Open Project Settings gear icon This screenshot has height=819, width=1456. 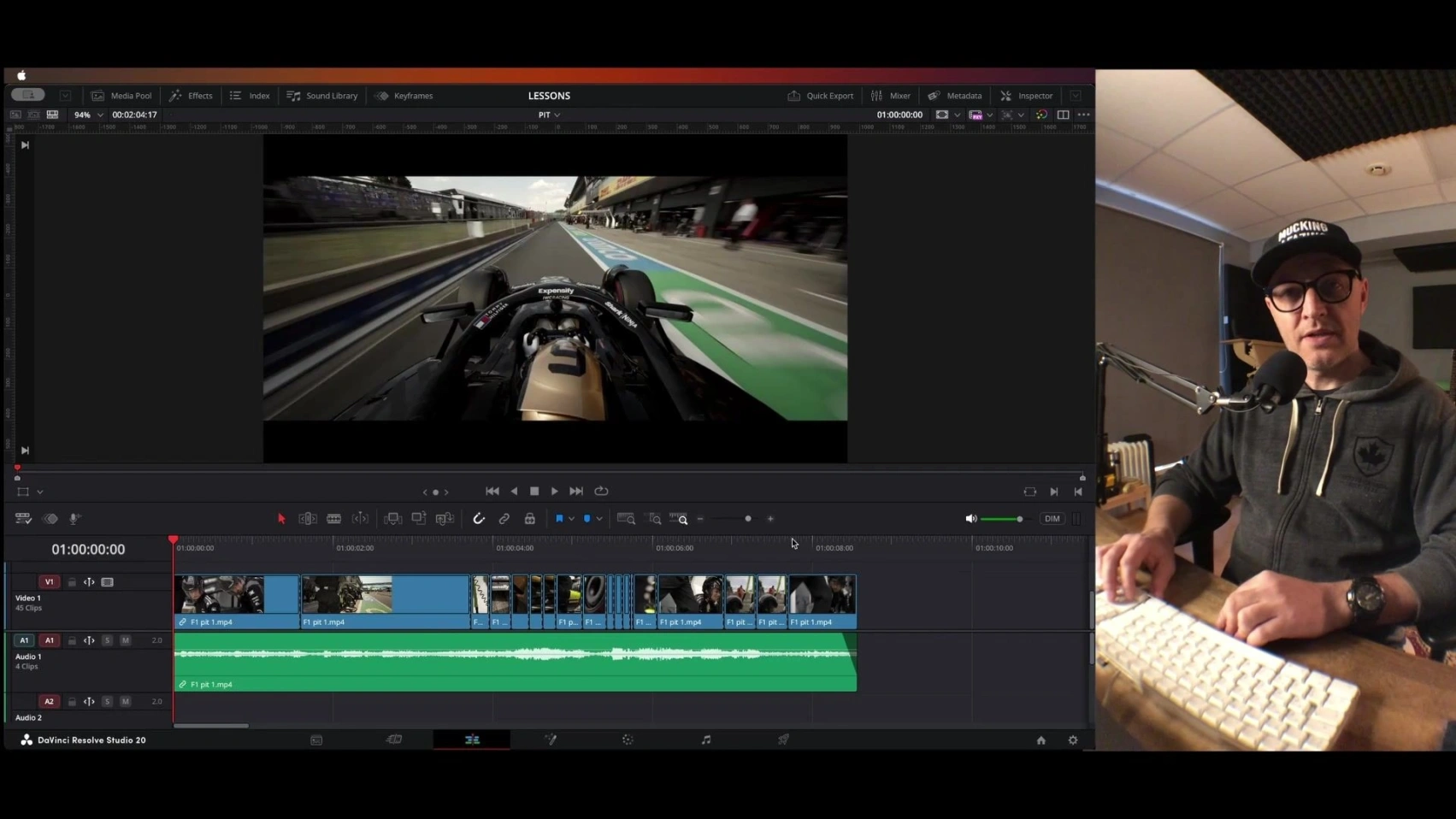[x=1073, y=740]
